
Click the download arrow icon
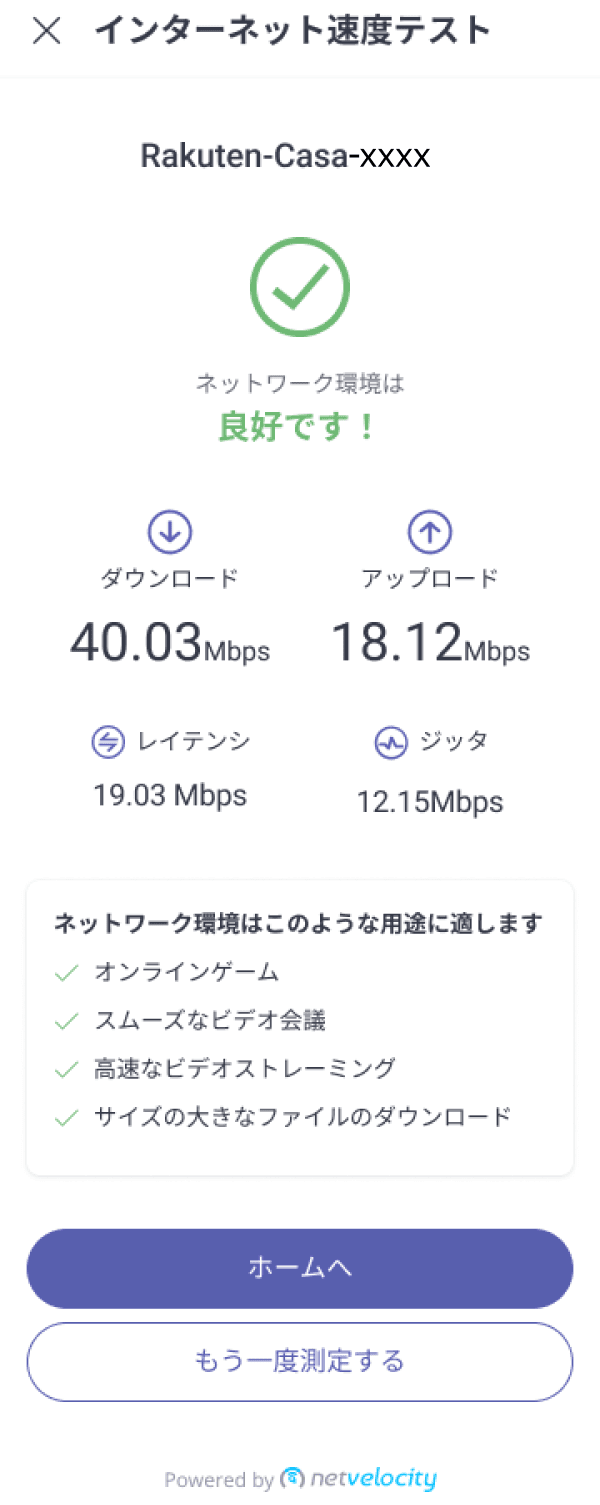pos(170,532)
